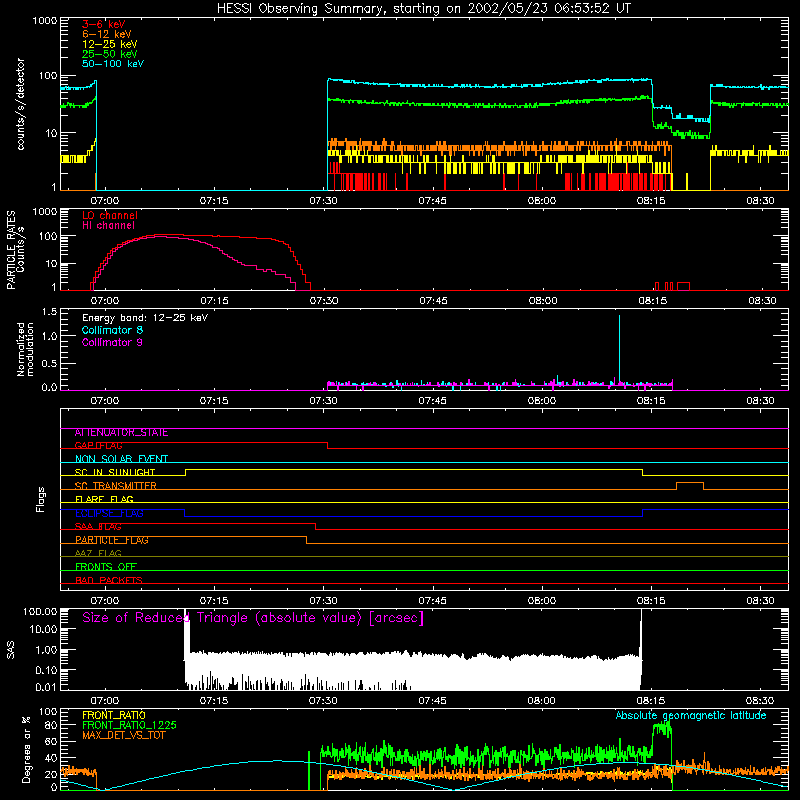Click the SC_IN_SUNLIGHT flag label
Screen dimensions: 800x800
(x=115, y=472)
